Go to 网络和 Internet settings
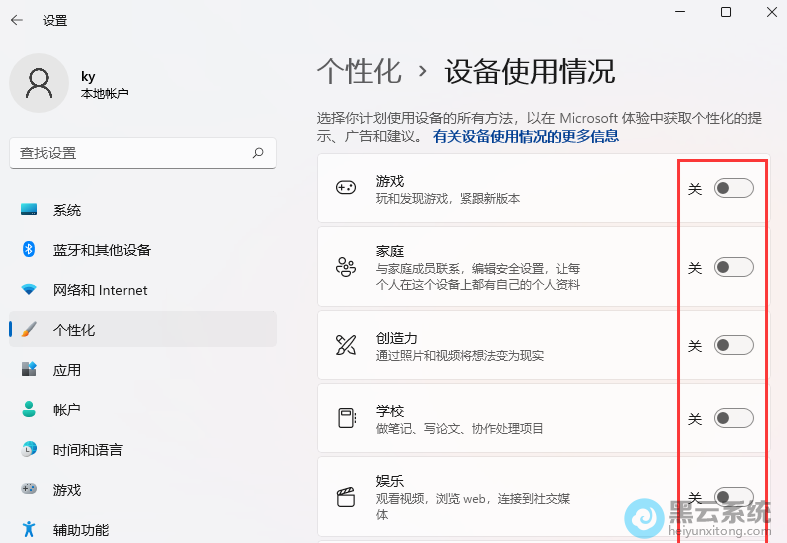Image resolution: width=787 pixels, height=543 pixels. [143, 290]
